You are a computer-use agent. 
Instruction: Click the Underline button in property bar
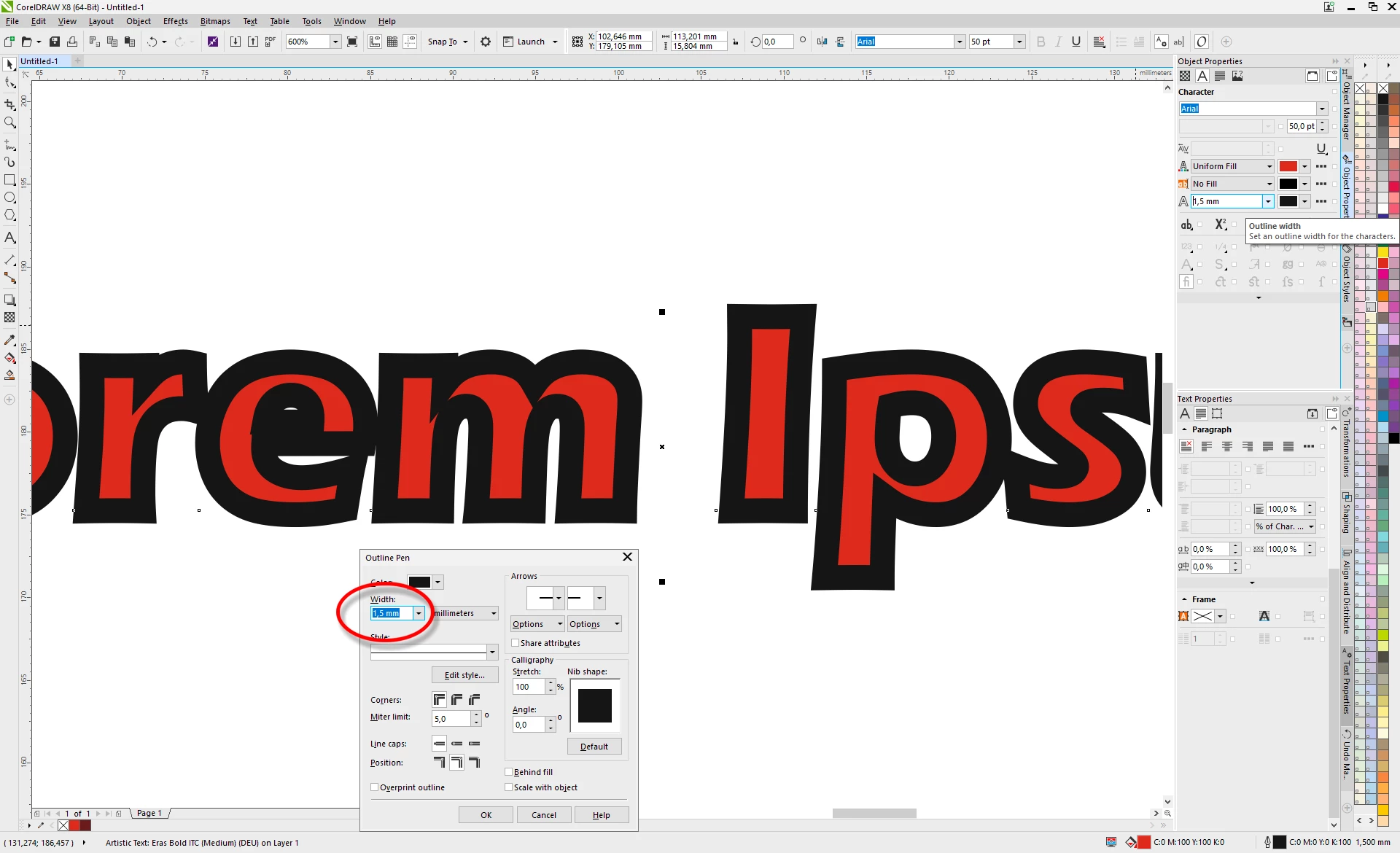(x=1076, y=42)
